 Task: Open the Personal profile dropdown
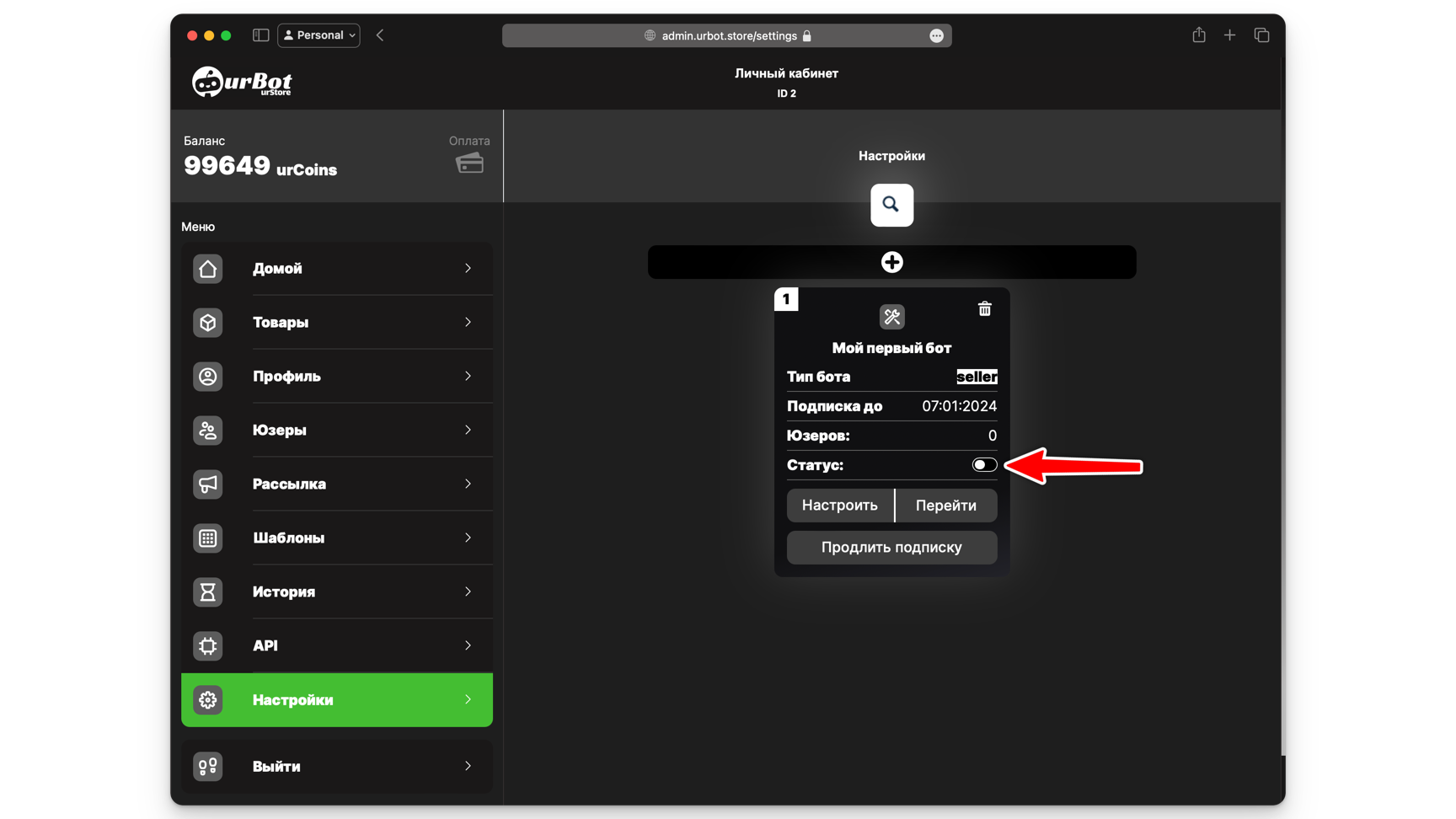click(x=318, y=35)
